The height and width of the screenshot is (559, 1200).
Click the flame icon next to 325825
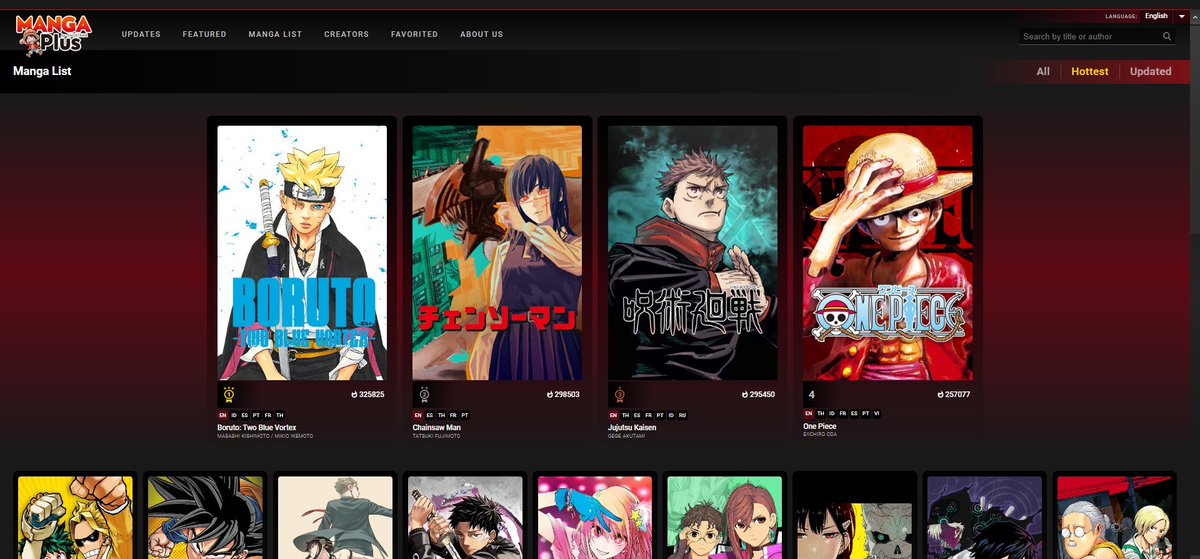pos(355,395)
